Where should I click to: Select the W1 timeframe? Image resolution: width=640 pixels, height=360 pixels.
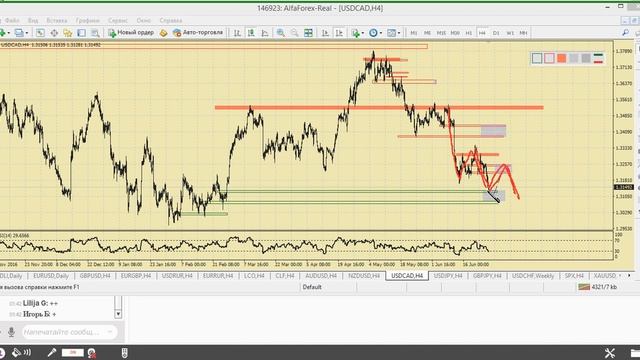(x=510, y=33)
